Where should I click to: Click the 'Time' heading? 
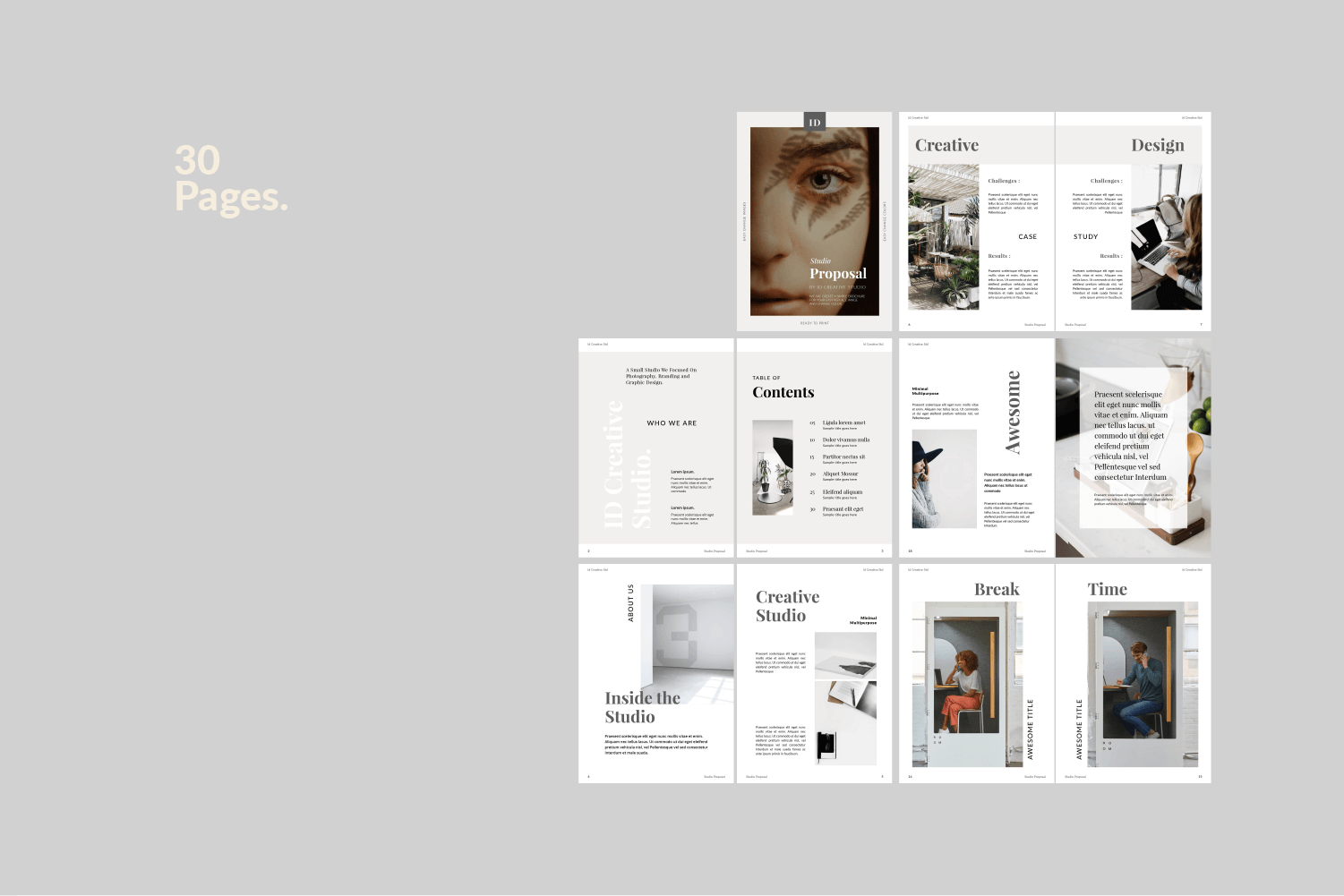(x=1107, y=589)
